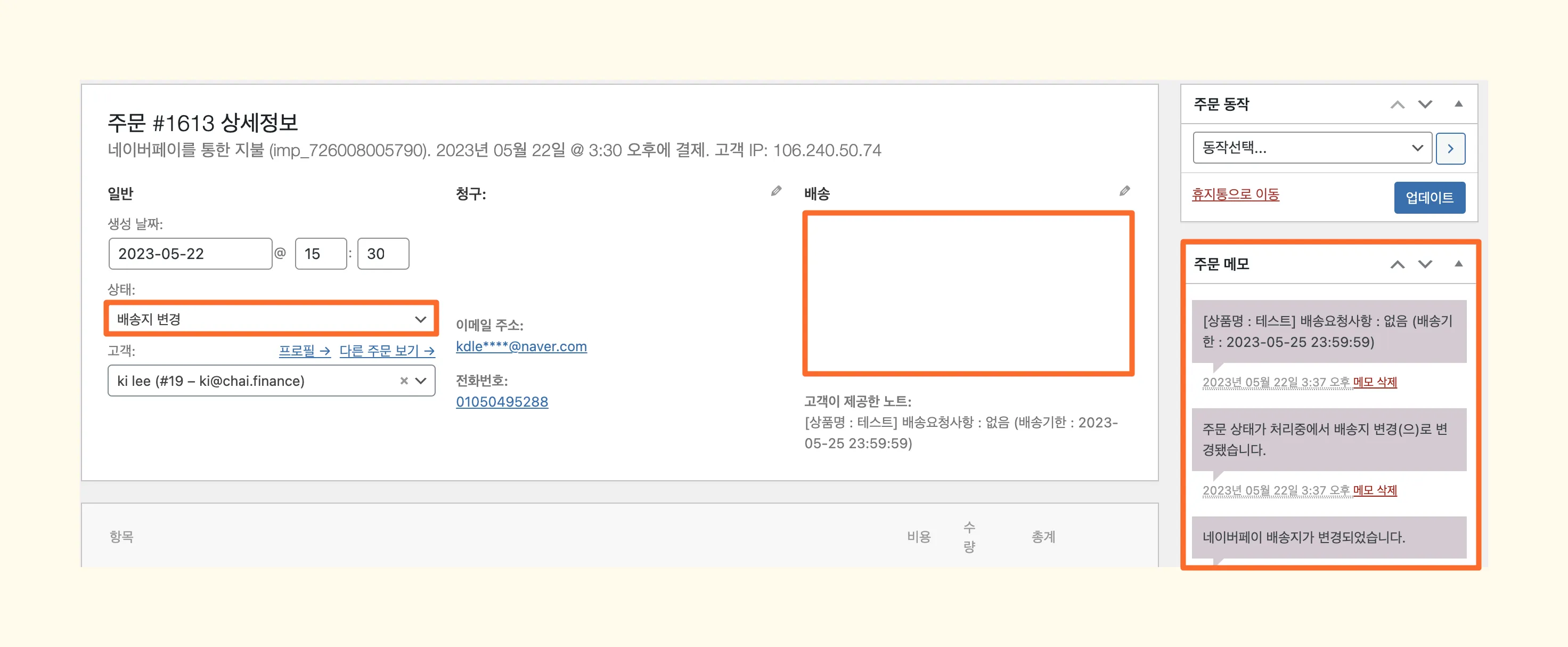Click the creation date field 2023-05-22
The height and width of the screenshot is (647, 1568).
tap(190, 254)
